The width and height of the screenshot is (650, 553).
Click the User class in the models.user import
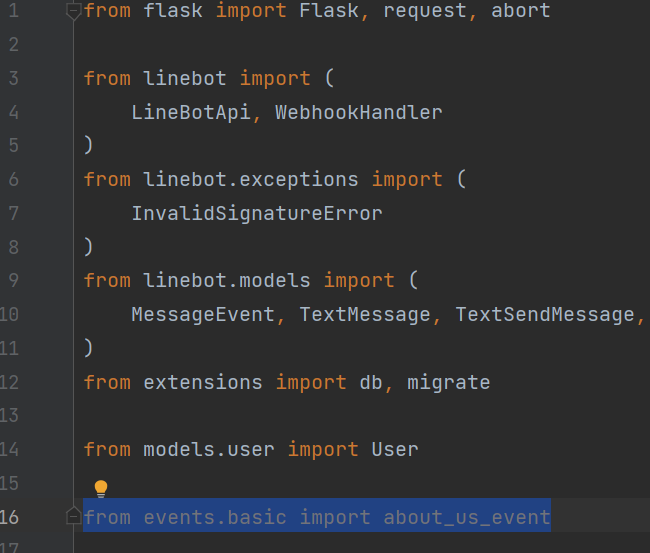[394, 449]
